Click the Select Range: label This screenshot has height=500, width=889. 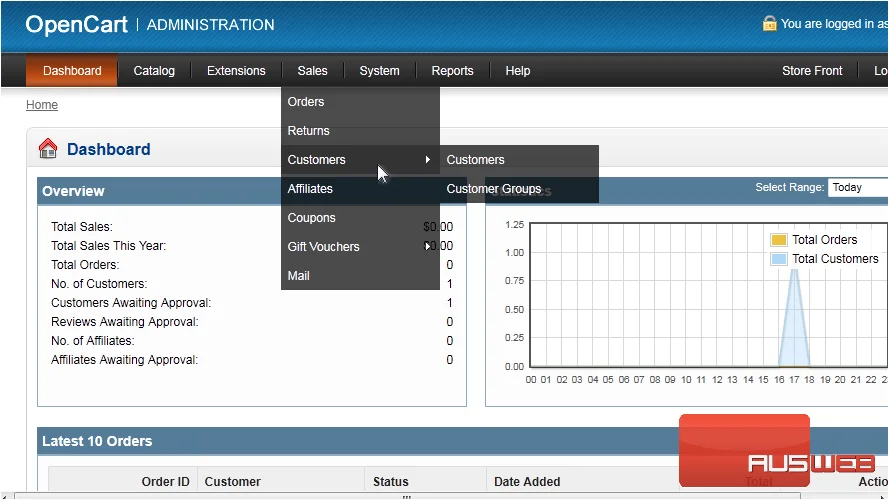(789, 187)
